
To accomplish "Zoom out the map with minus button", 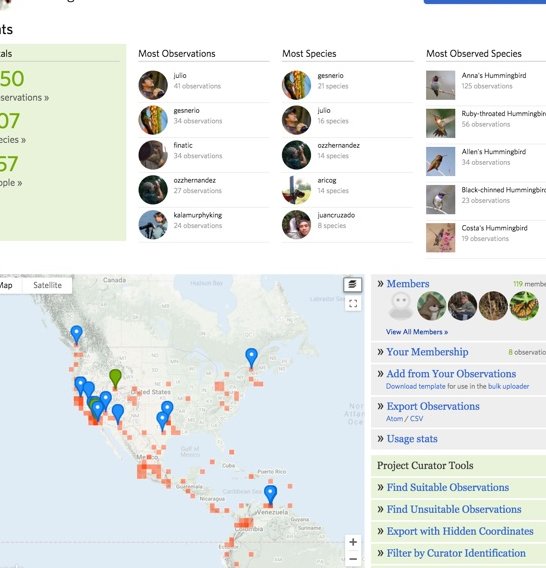I will (353, 559).
